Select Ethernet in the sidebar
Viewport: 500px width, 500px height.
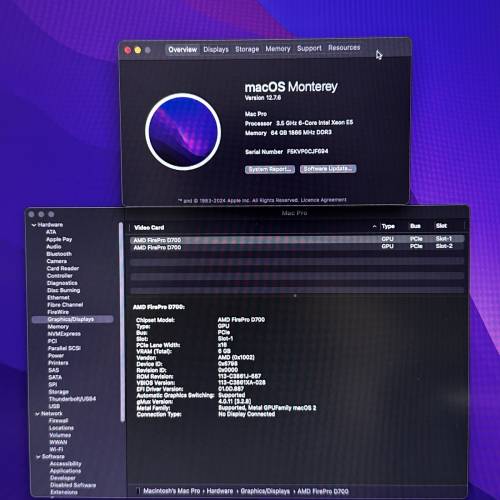click(x=58, y=298)
